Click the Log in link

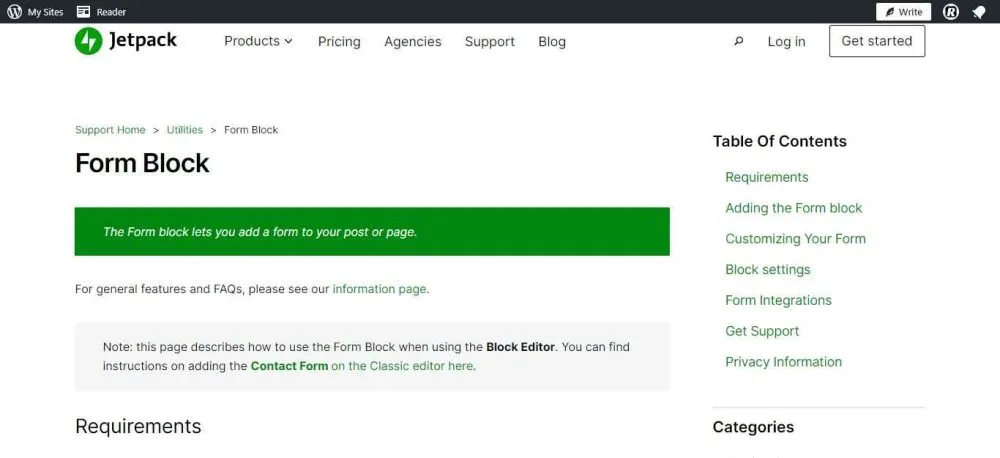786,42
